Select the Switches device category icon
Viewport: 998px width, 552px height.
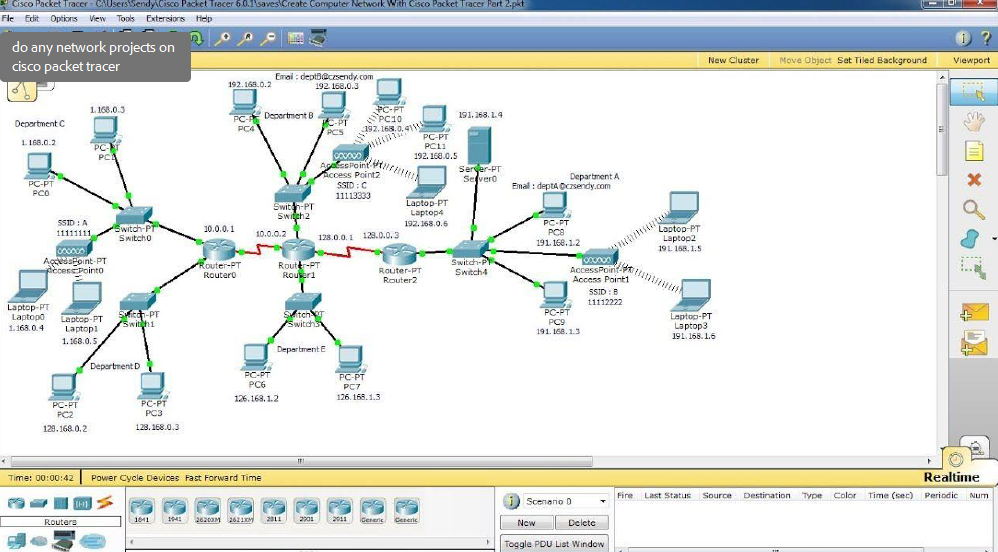[x=39, y=504]
